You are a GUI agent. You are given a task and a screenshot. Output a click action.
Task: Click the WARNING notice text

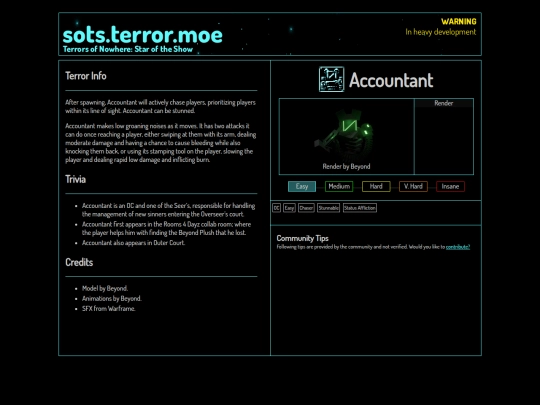coord(459,22)
